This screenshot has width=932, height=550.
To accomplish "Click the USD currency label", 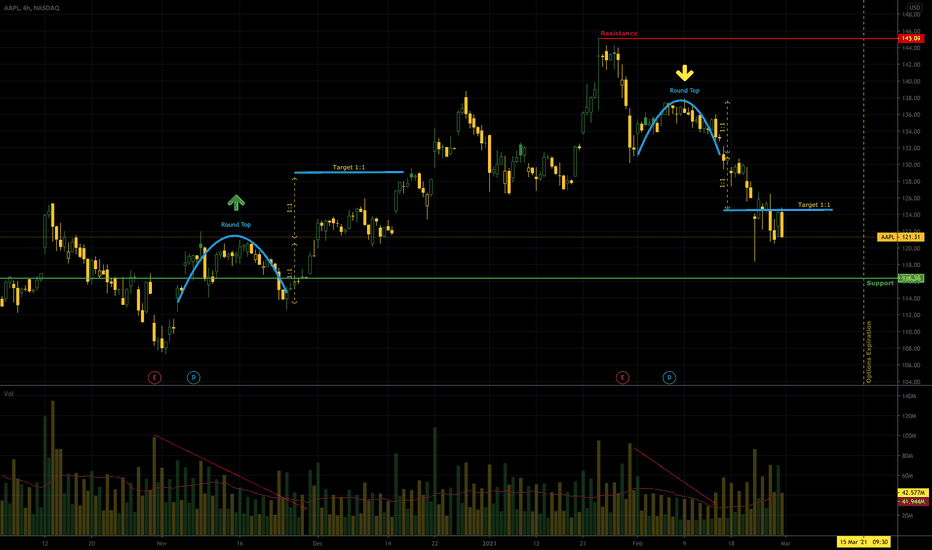I will tap(914, 7).
